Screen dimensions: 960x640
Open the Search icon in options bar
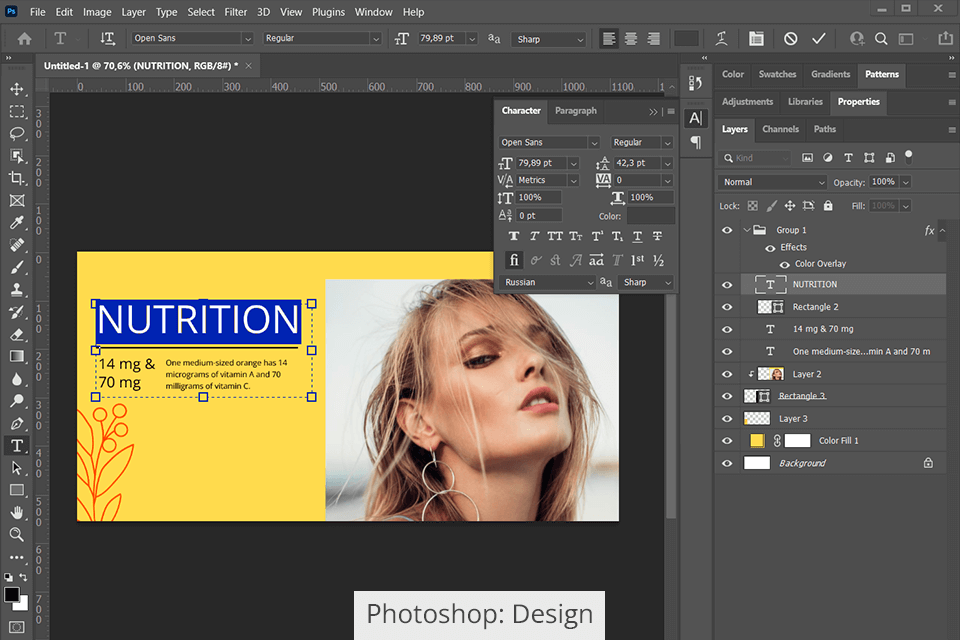[881, 39]
